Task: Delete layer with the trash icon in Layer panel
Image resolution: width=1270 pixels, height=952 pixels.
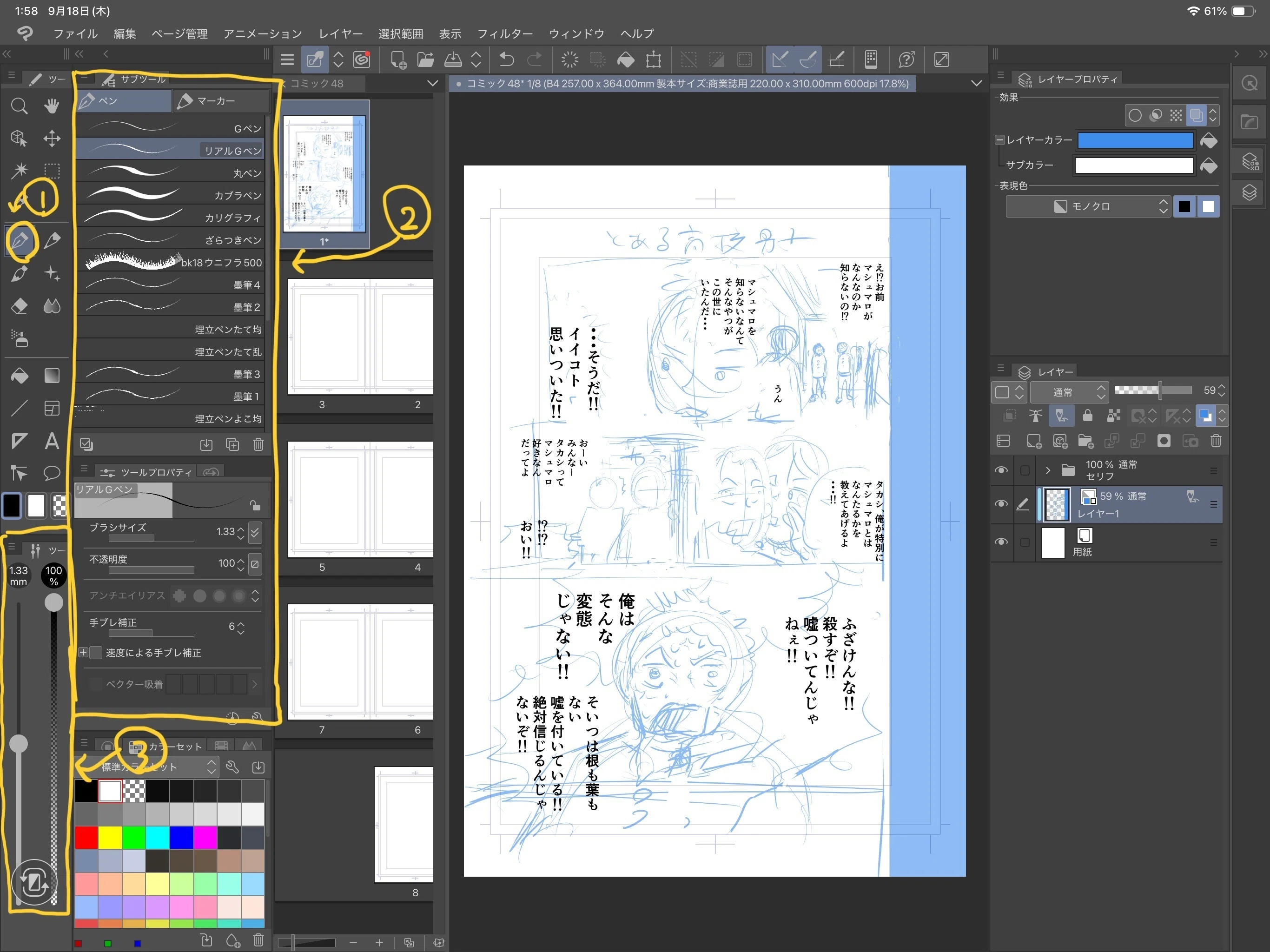Action: click(1216, 441)
